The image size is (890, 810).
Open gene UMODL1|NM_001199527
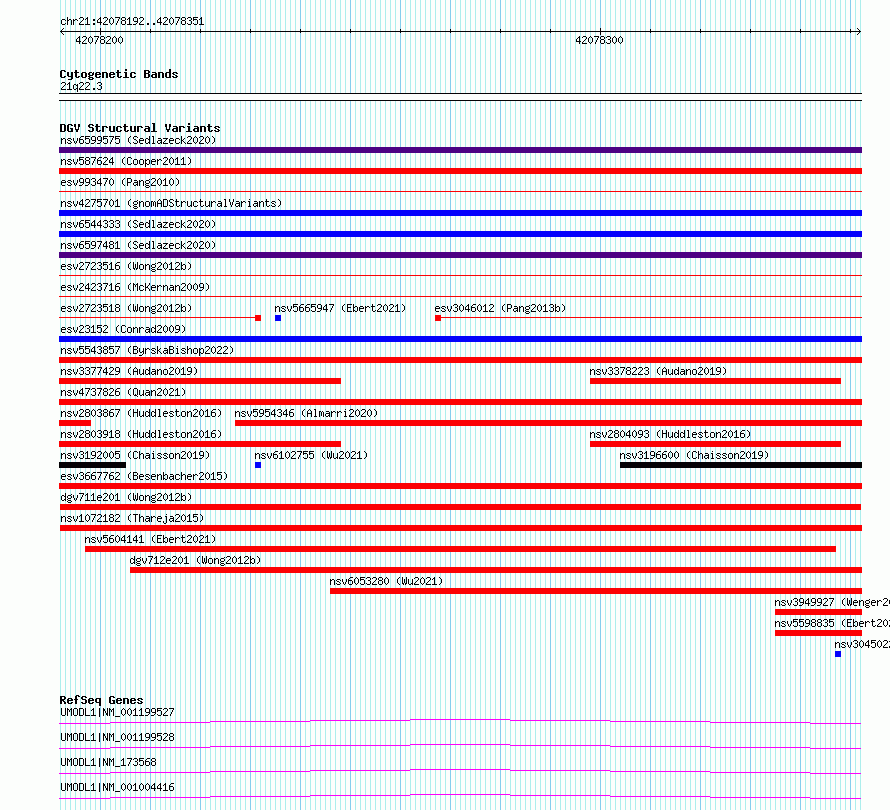coord(117,712)
